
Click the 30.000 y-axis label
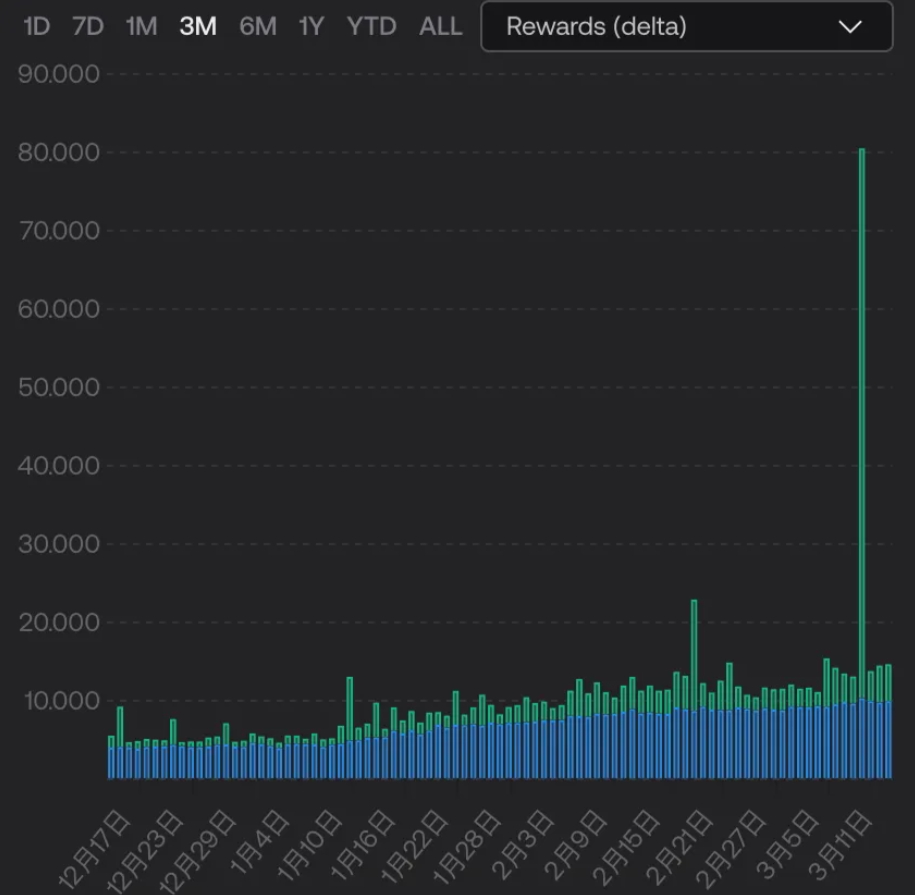pos(58,544)
